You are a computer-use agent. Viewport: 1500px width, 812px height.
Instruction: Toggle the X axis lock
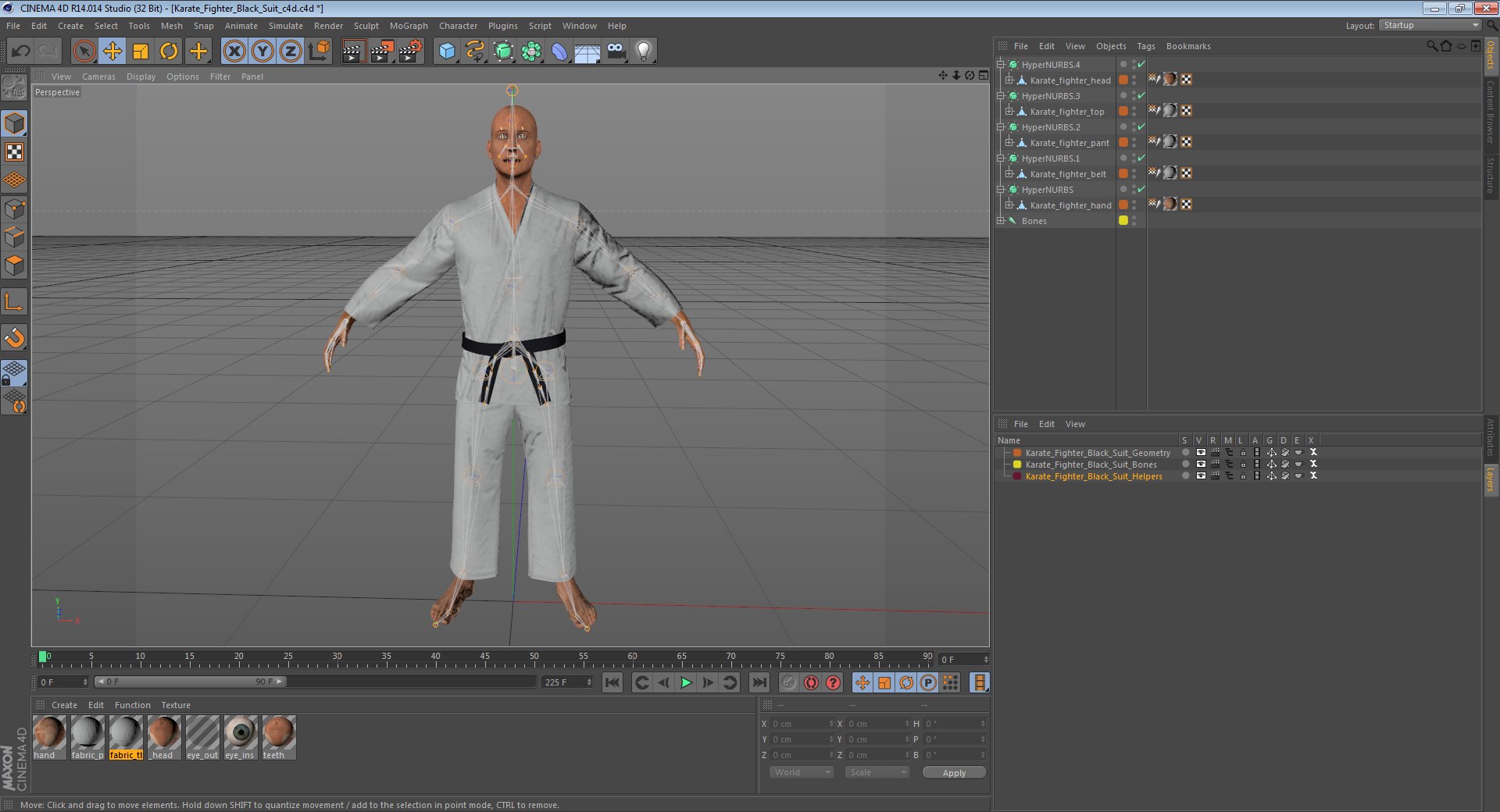click(234, 52)
